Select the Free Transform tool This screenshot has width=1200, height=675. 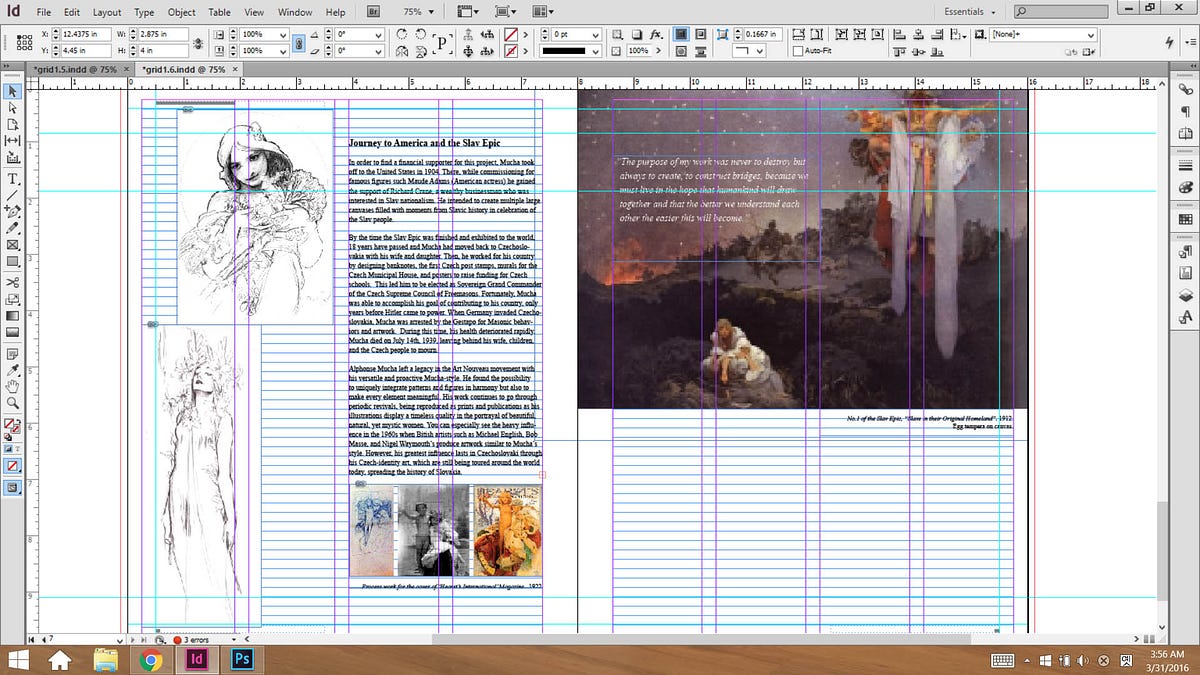[x=12, y=300]
